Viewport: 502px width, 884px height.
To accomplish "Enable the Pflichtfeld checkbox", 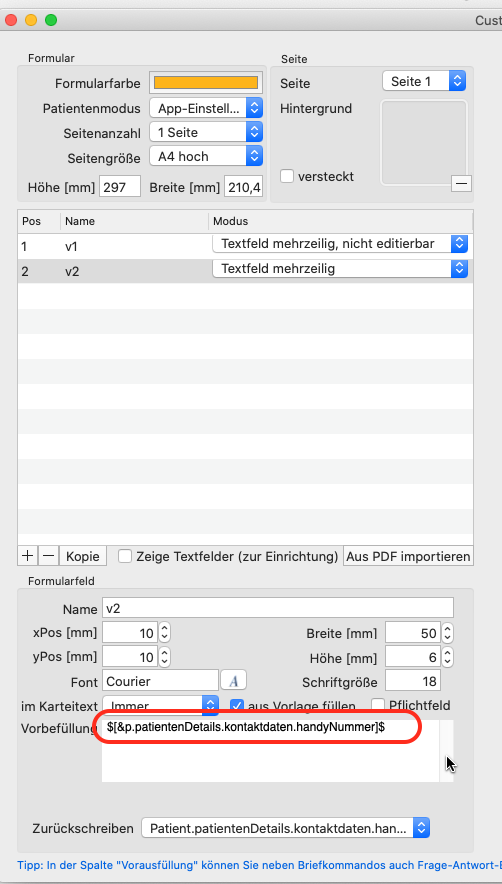I will [x=378, y=705].
